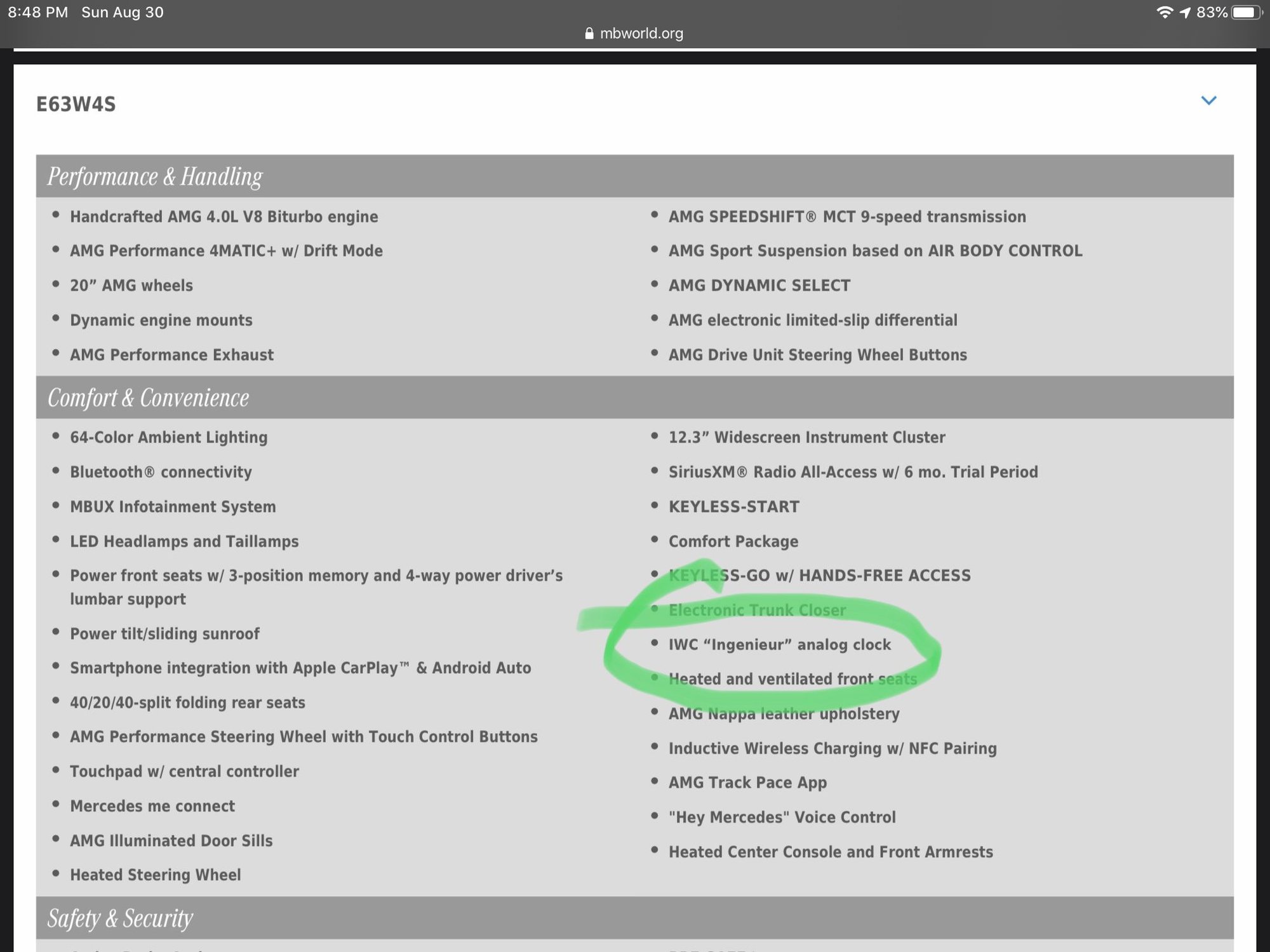
Task: Click the Comfort Package list item
Action: (733, 541)
